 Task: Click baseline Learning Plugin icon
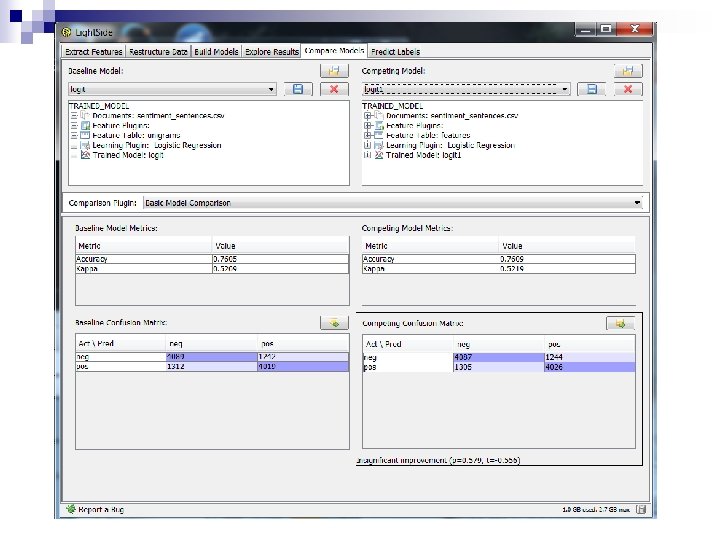pos(84,145)
